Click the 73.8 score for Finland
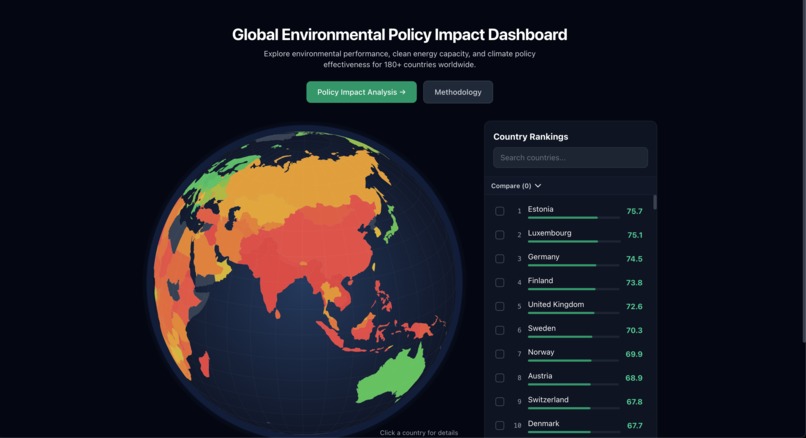This screenshot has width=806, height=438. 634,282
